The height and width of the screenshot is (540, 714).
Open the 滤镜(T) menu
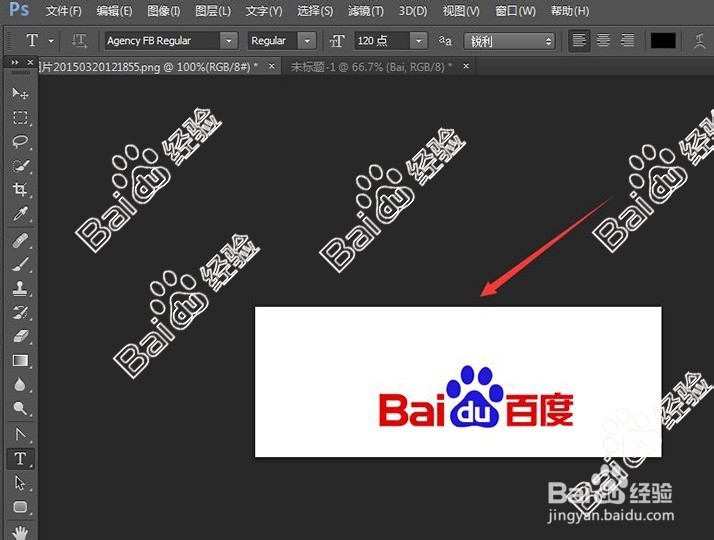click(x=366, y=10)
